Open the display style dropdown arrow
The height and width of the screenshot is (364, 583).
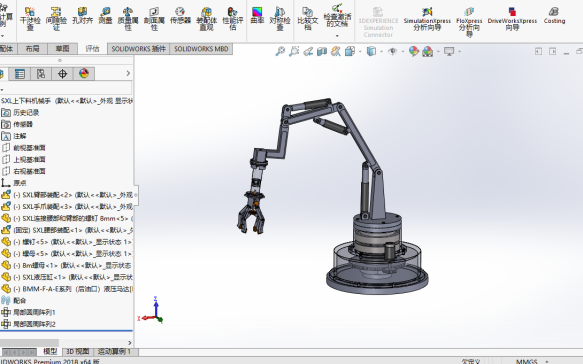(381, 51)
